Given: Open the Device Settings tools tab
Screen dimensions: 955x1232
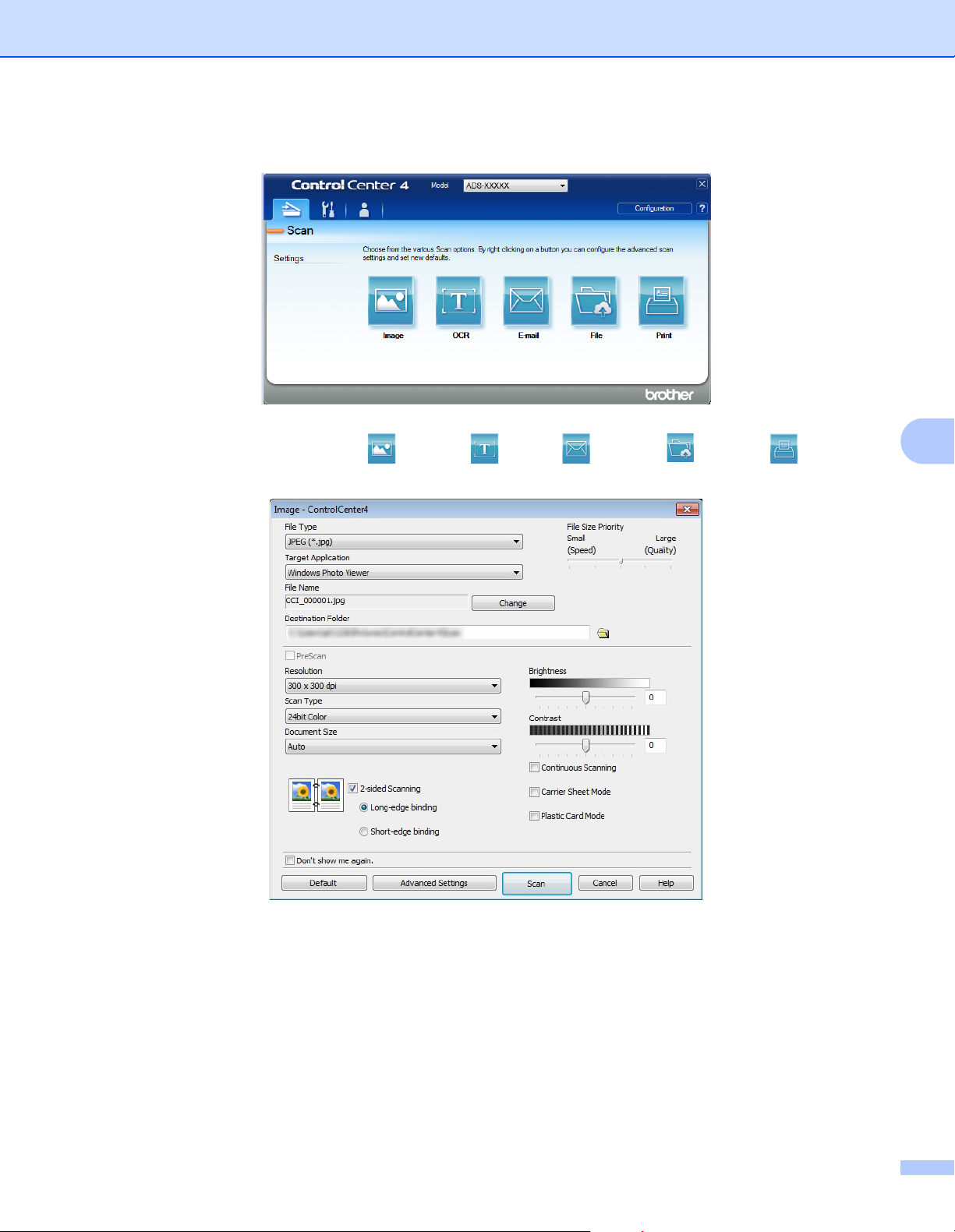Looking at the screenshot, I should point(328,209).
